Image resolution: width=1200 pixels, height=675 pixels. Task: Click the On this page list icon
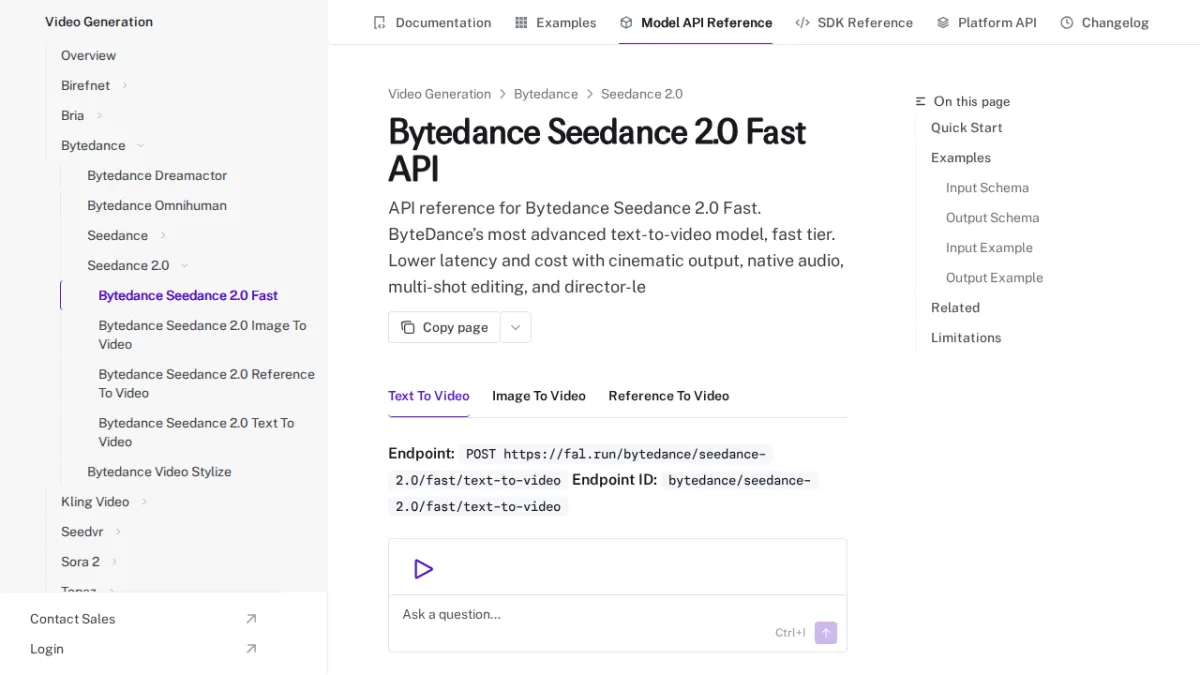click(x=921, y=101)
